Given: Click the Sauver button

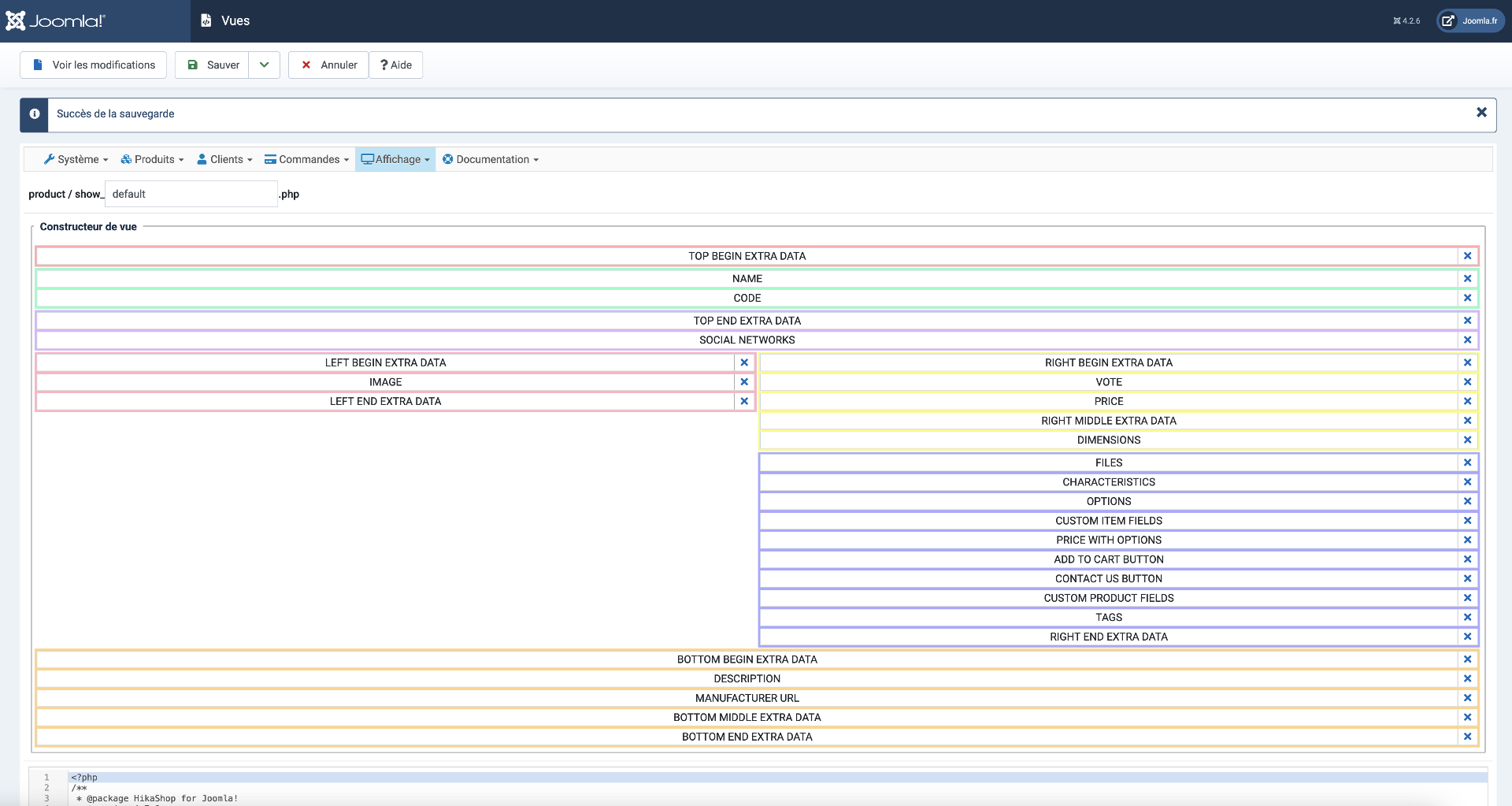Looking at the screenshot, I should [213, 65].
